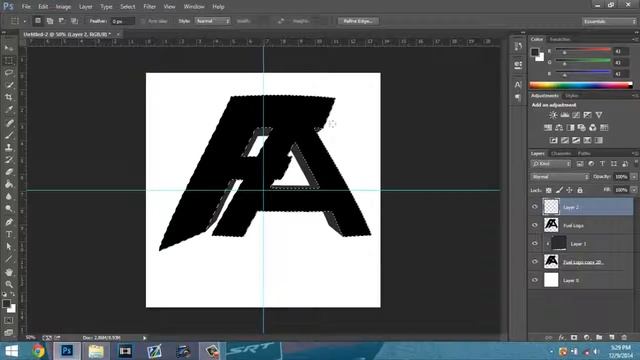Select the Eyedropper tool
Screen dimensions: 640x360
click(x=9, y=109)
